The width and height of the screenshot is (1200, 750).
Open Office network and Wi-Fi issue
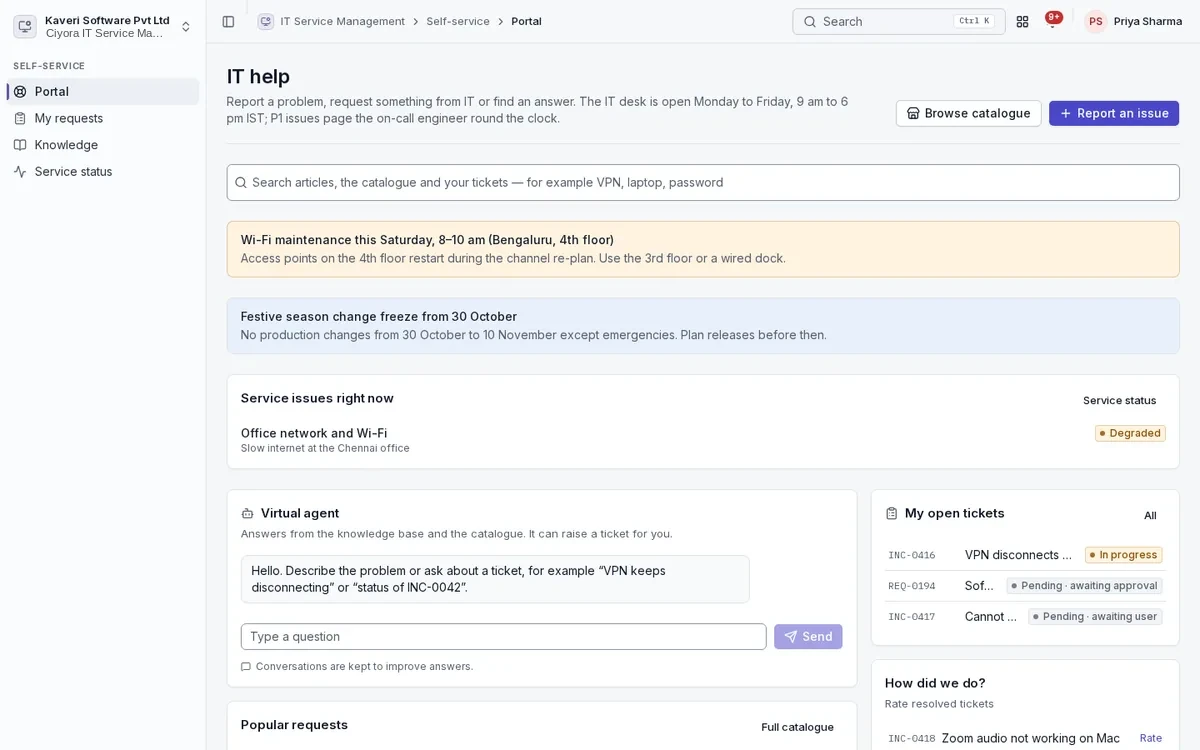tap(703, 441)
